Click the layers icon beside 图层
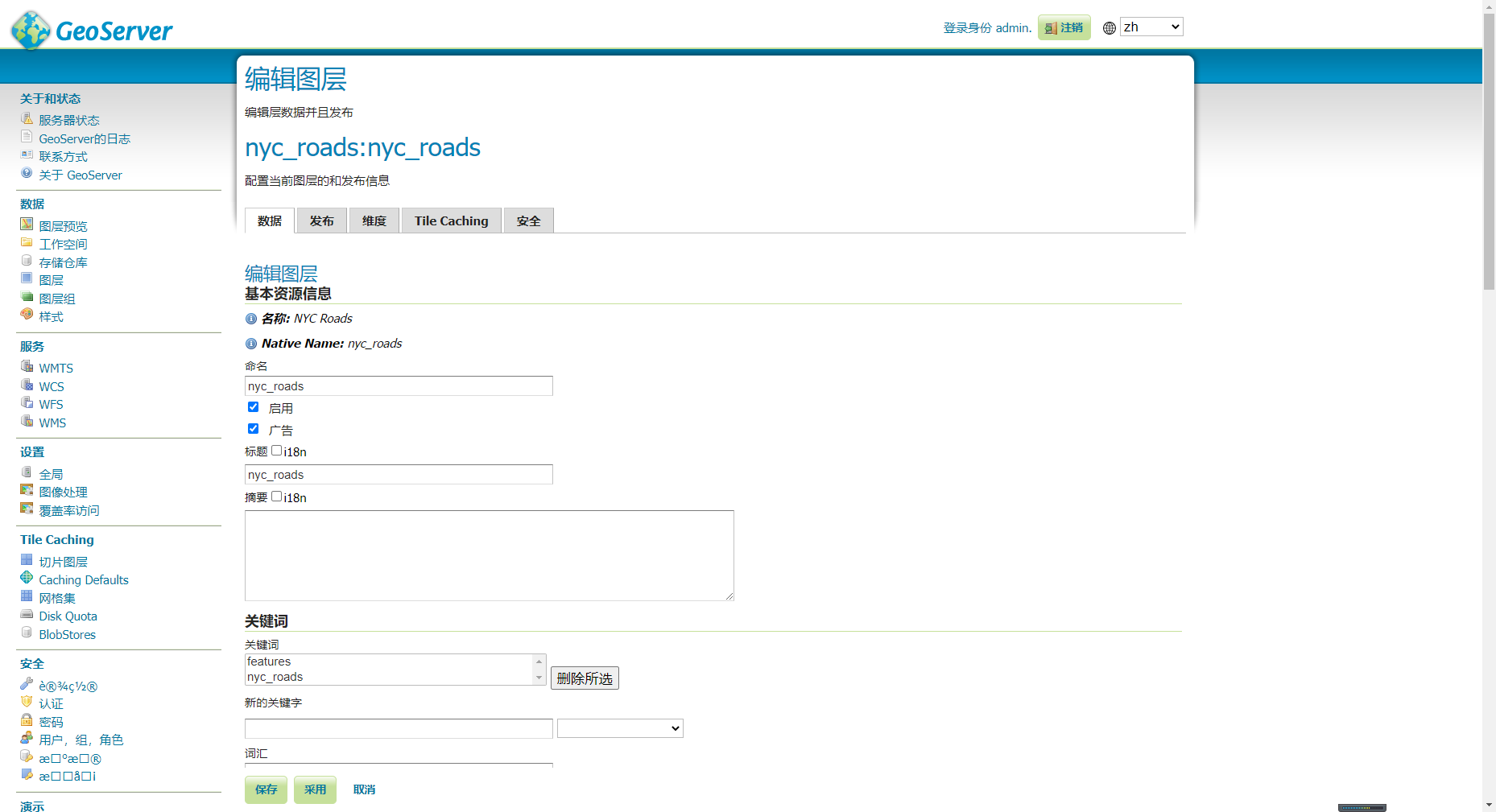The height and width of the screenshot is (812, 1496). [27, 278]
